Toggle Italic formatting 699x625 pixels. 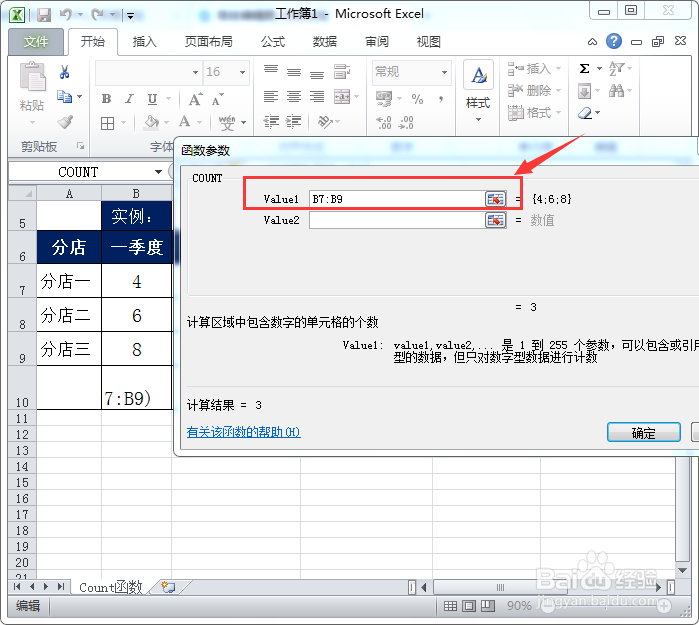pos(129,99)
